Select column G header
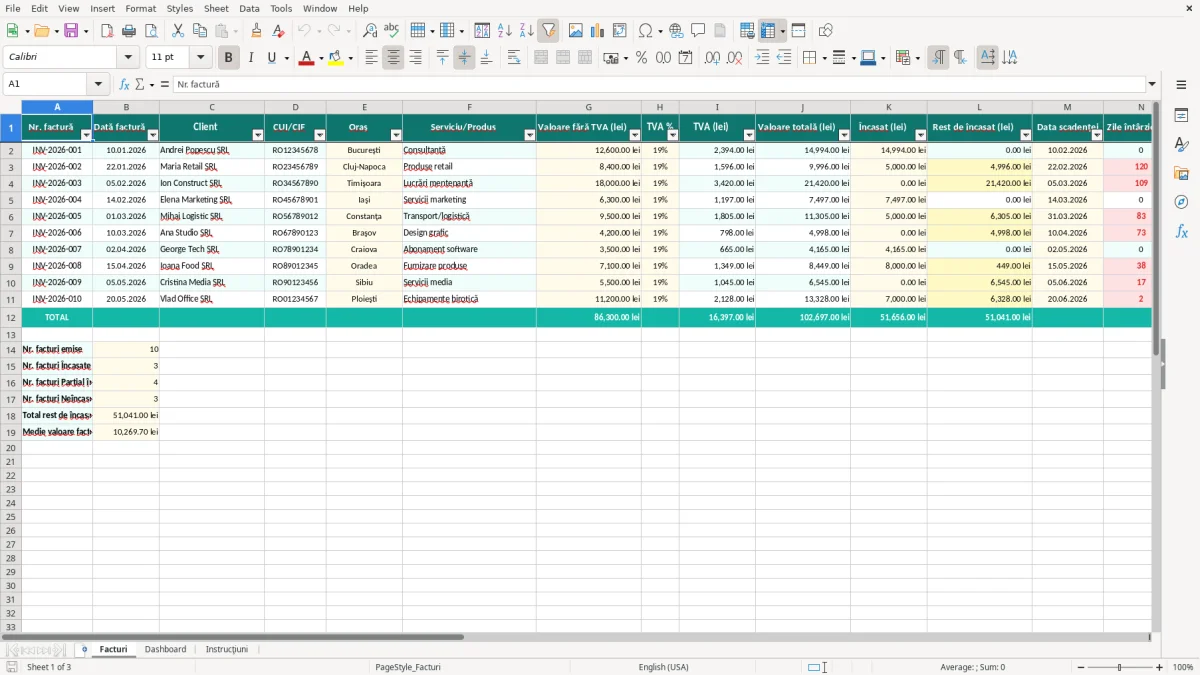The width and height of the screenshot is (1200, 675). (588, 107)
